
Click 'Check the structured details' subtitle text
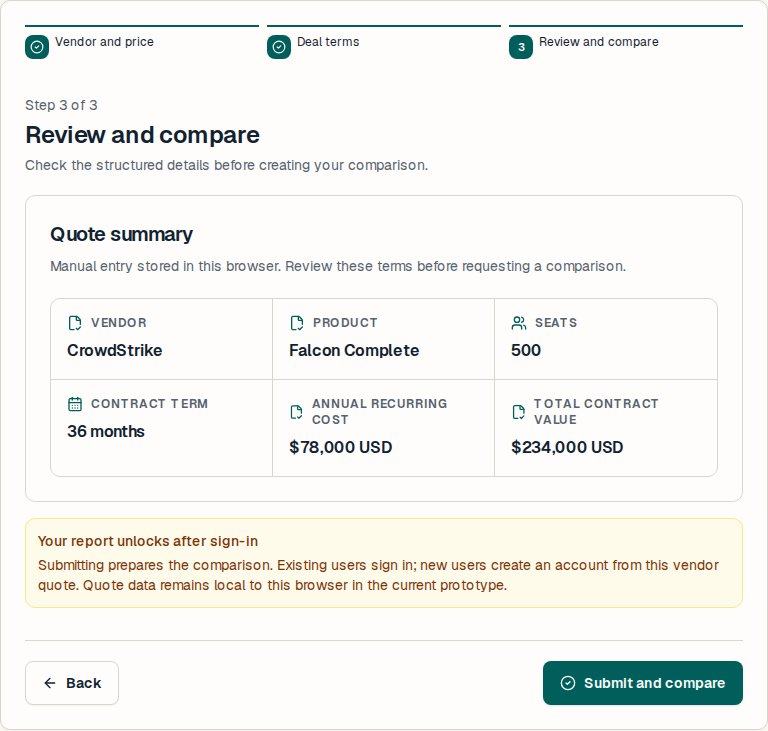(226, 166)
